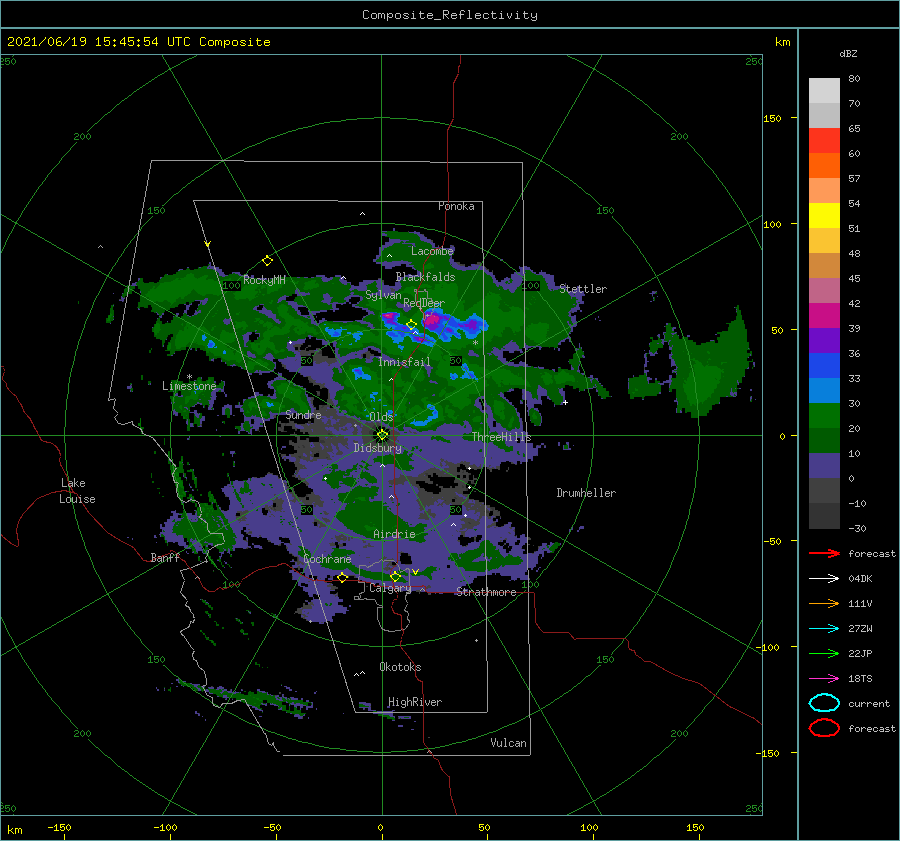Click the RockyMH label
The height and width of the screenshot is (841, 900).
[x=264, y=280]
